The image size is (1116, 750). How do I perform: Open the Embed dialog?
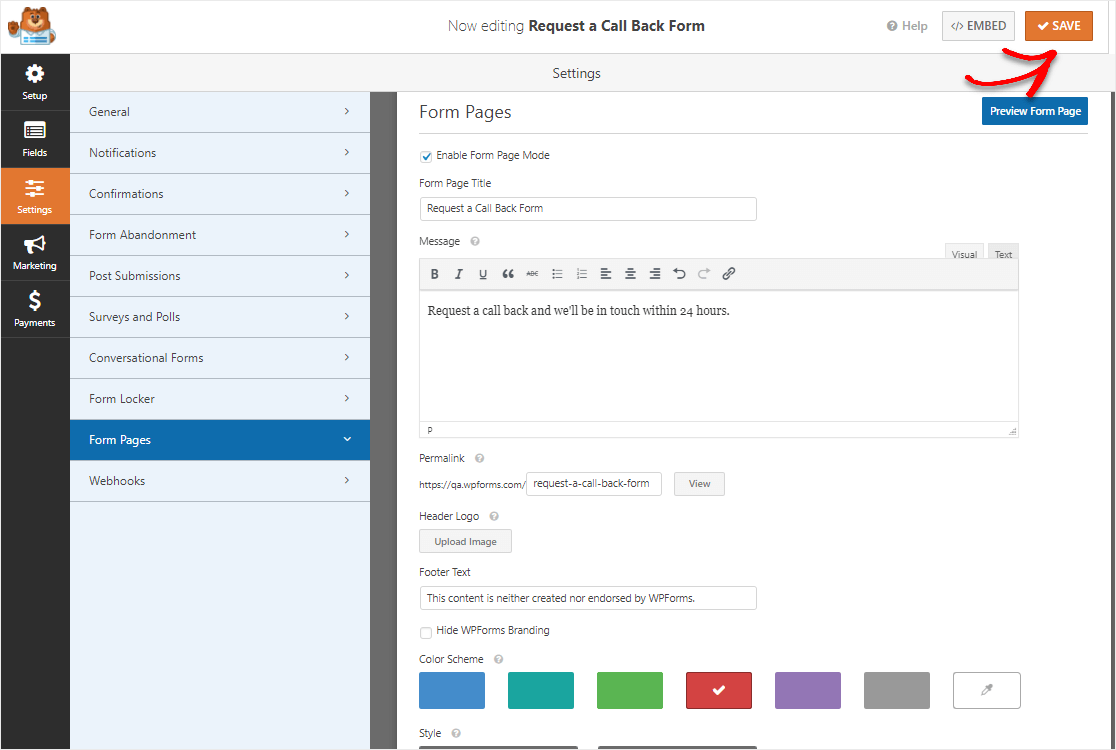pos(978,26)
